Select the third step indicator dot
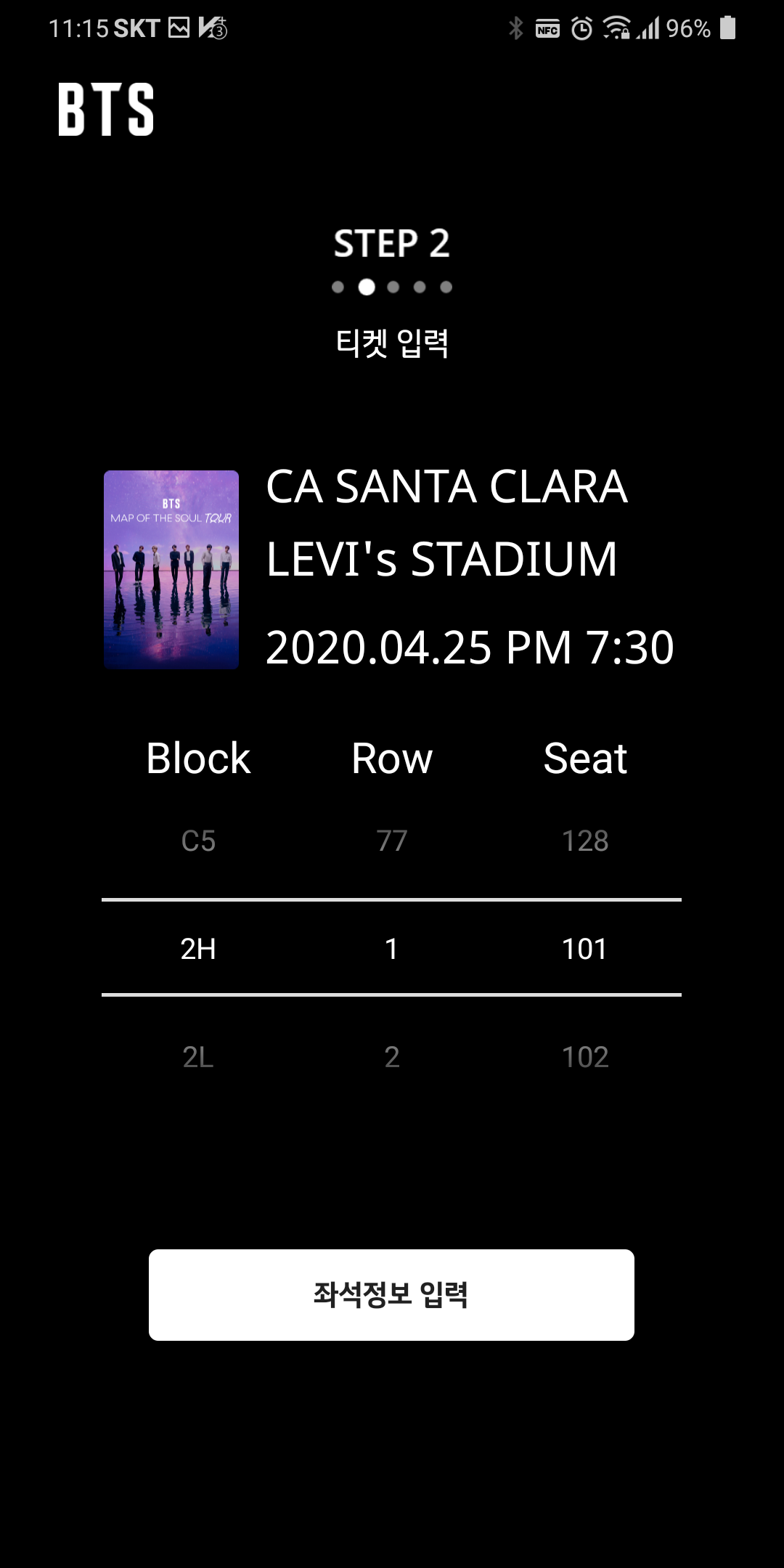 [393, 287]
